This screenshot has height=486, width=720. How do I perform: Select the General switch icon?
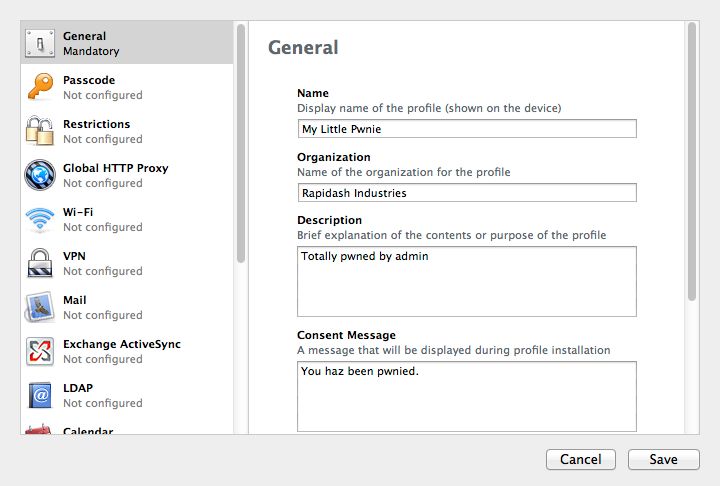[x=40, y=43]
